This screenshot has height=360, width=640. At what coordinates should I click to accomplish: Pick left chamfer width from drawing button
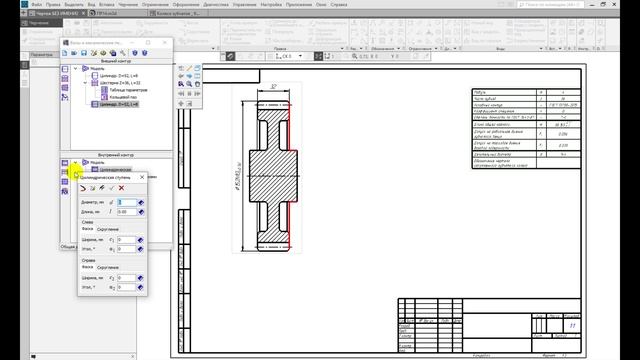pos(141,240)
